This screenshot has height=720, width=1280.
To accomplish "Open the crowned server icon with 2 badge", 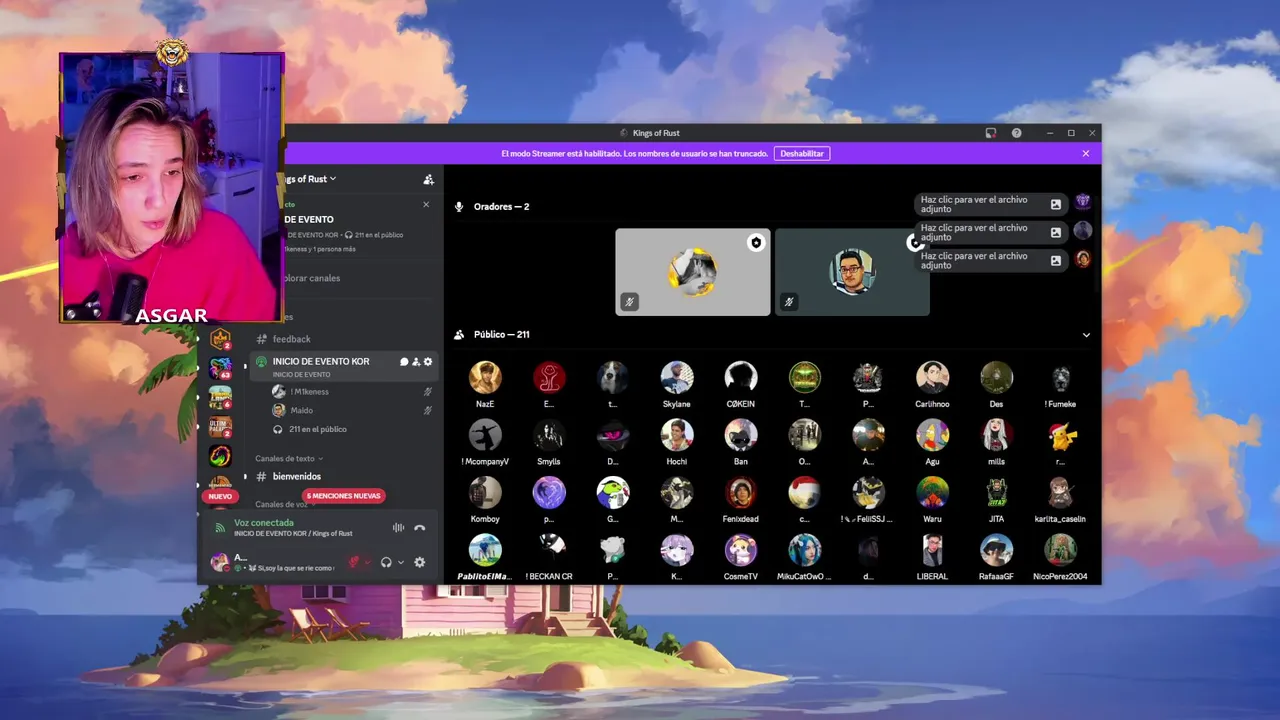I will click(x=220, y=340).
